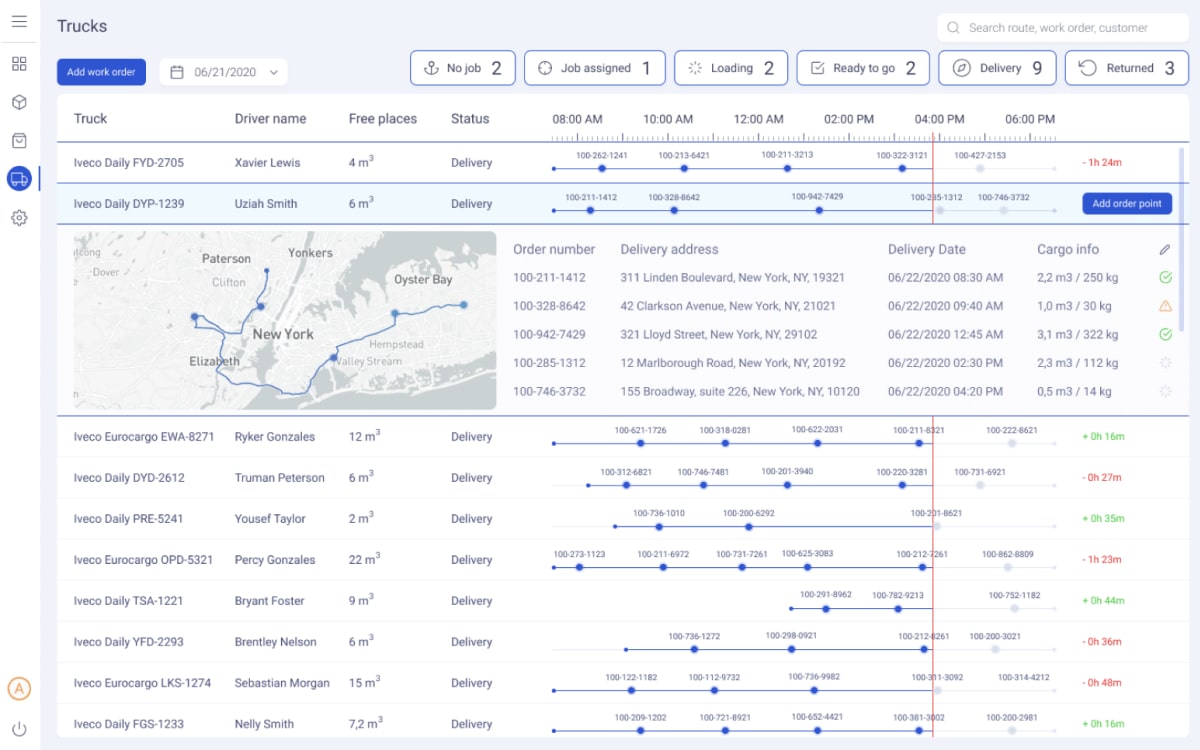Select the Delivery filter tab

click(996, 68)
